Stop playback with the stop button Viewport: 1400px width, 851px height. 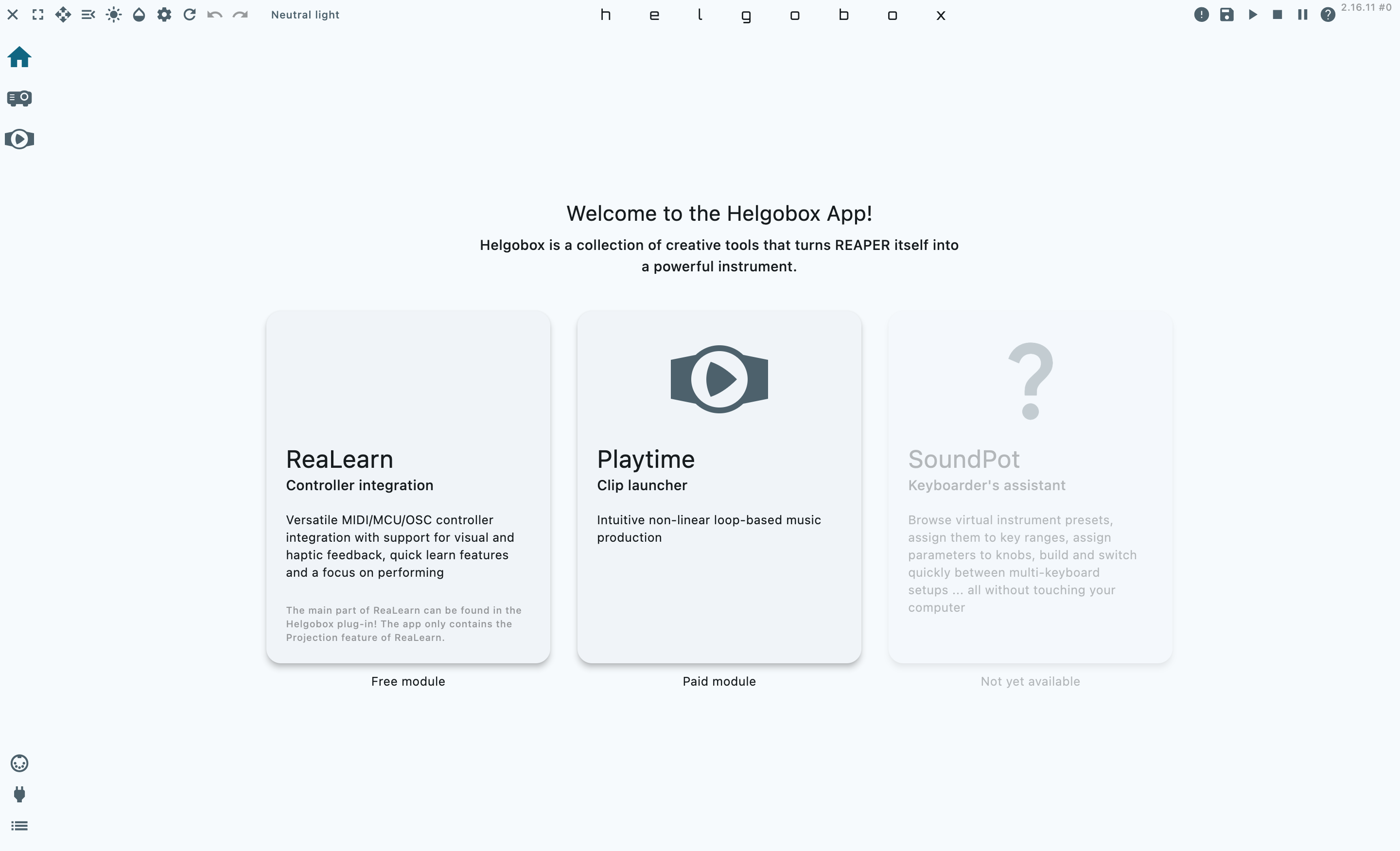(1277, 15)
